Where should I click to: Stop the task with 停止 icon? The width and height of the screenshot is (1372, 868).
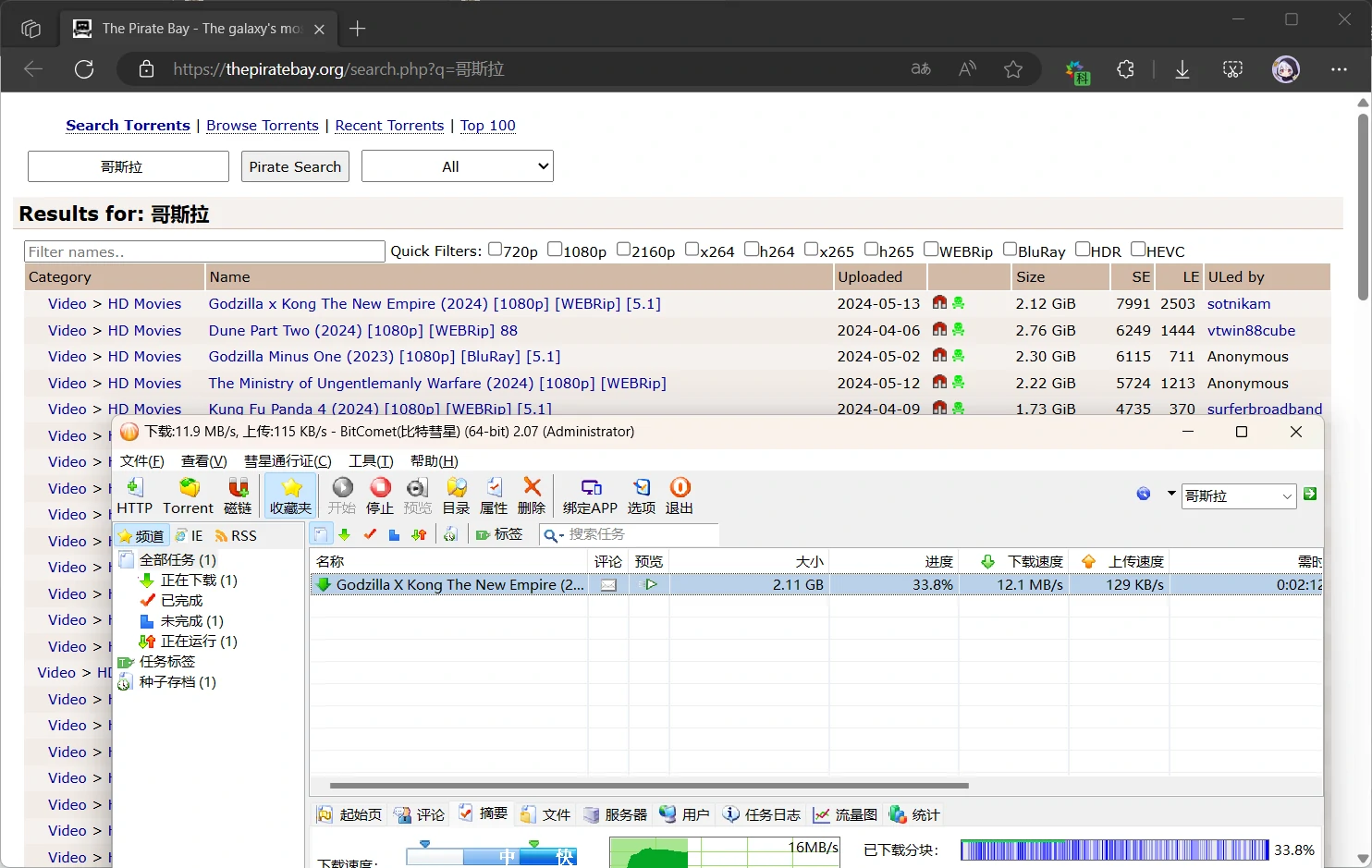[x=380, y=495]
